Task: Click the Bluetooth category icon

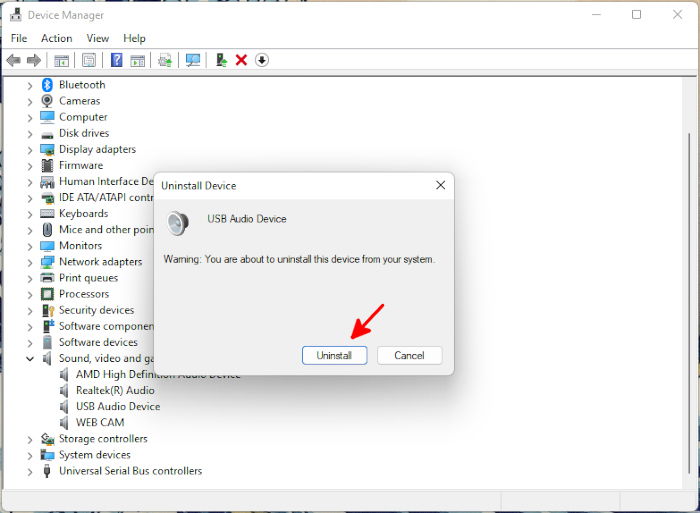Action: (x=47, y=85)
